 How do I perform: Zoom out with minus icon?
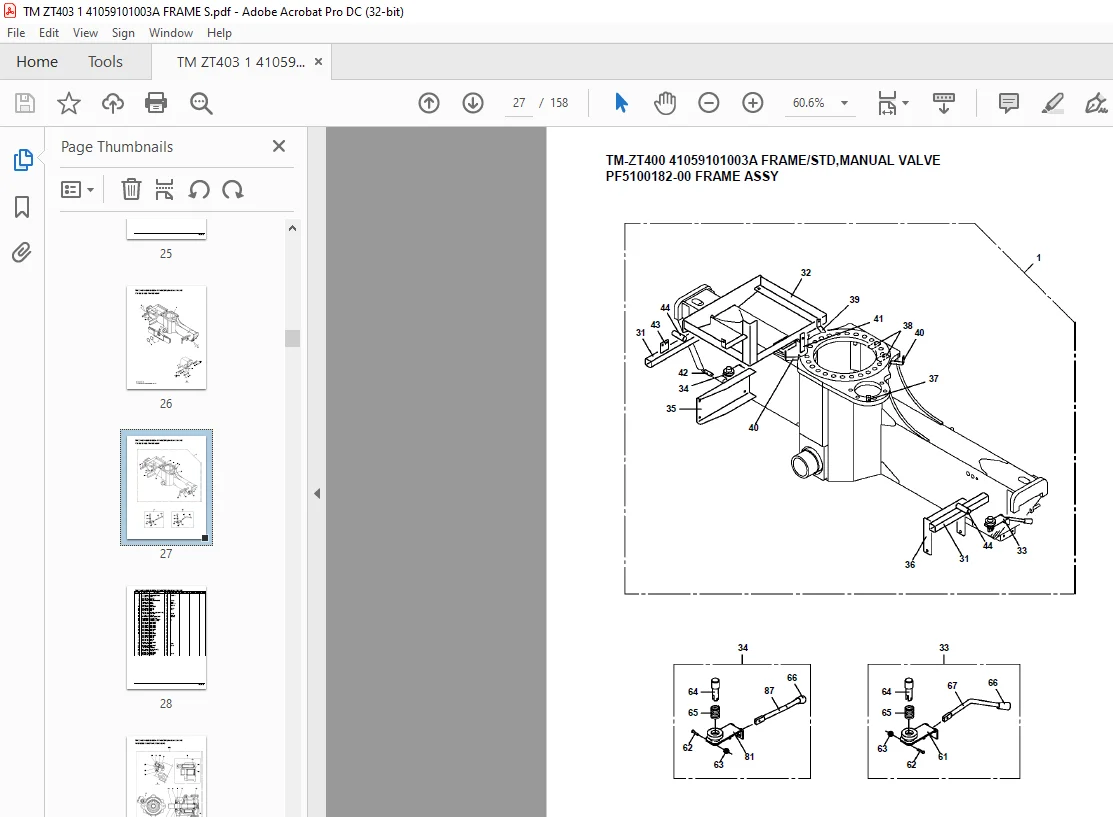(708, 103)
